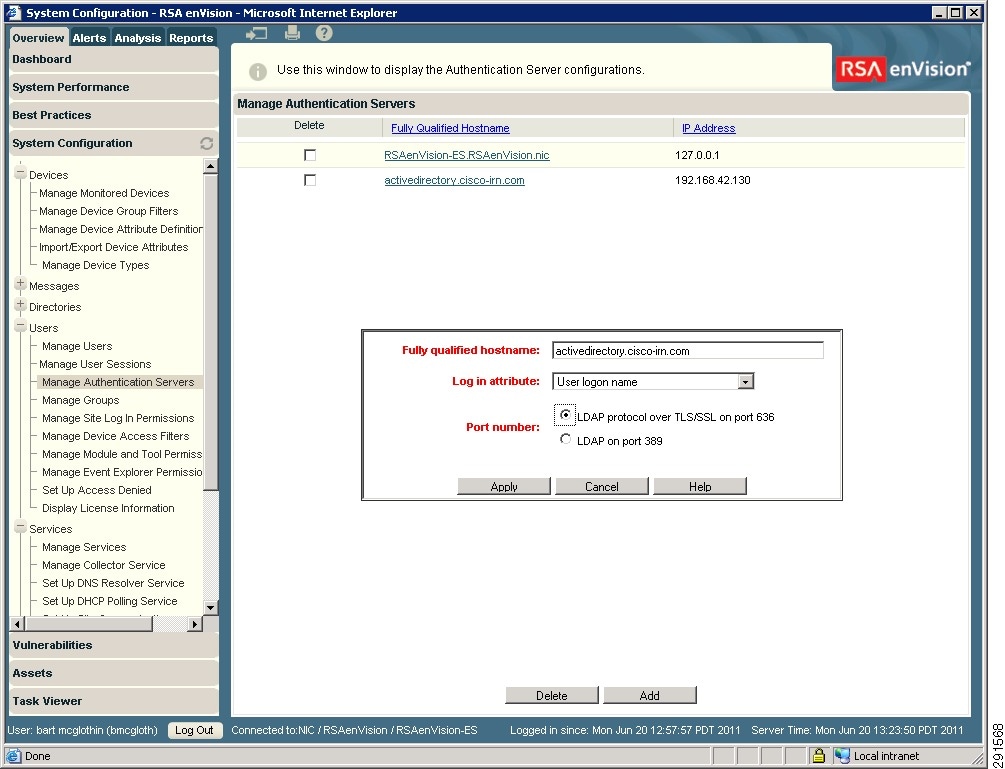Open Set Up Access Denied
The width and height of the screenshot is (1005, 769).
(97, 490)
